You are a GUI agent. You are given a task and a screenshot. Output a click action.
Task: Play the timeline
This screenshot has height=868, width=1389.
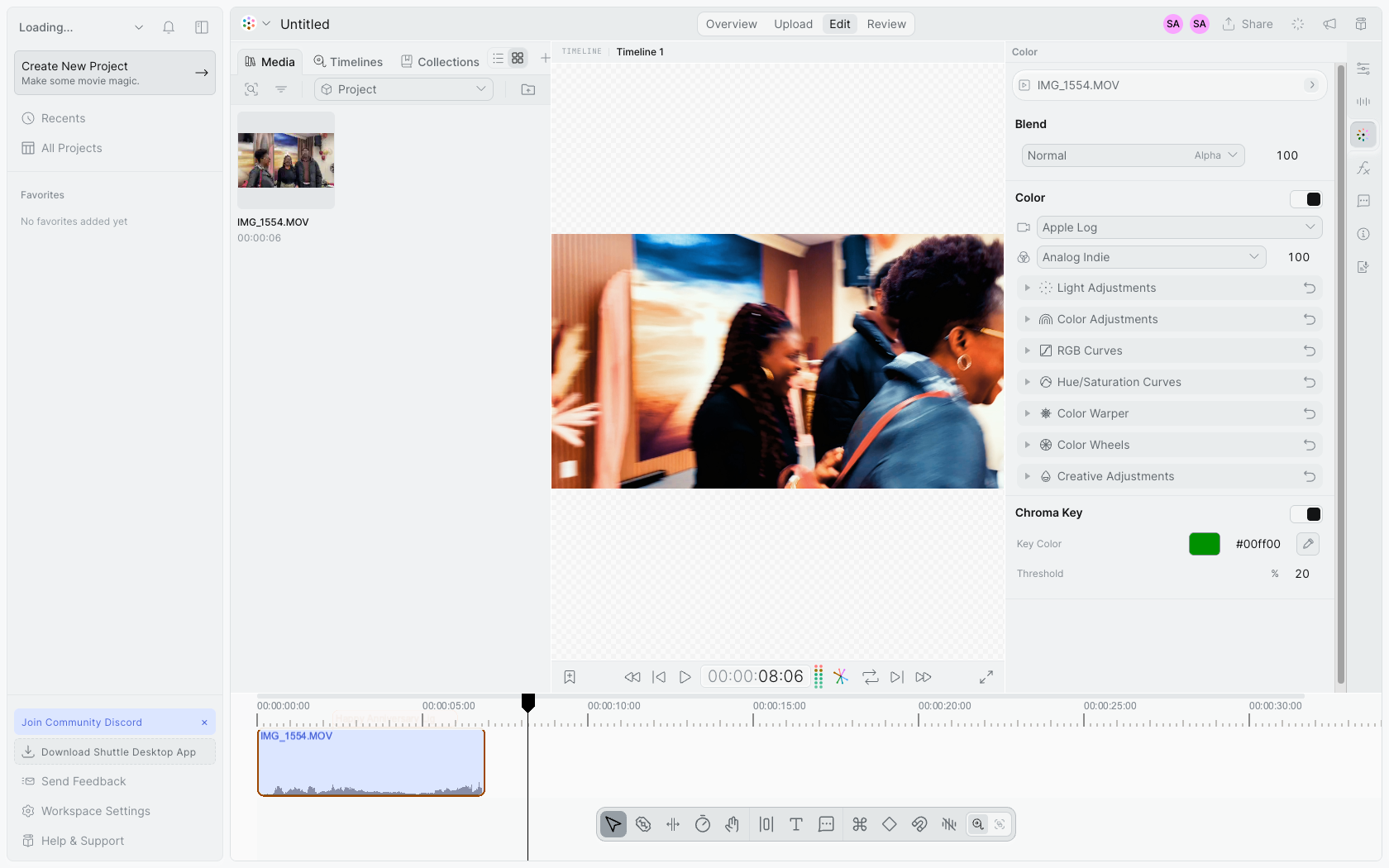click(x=685, y=677)
